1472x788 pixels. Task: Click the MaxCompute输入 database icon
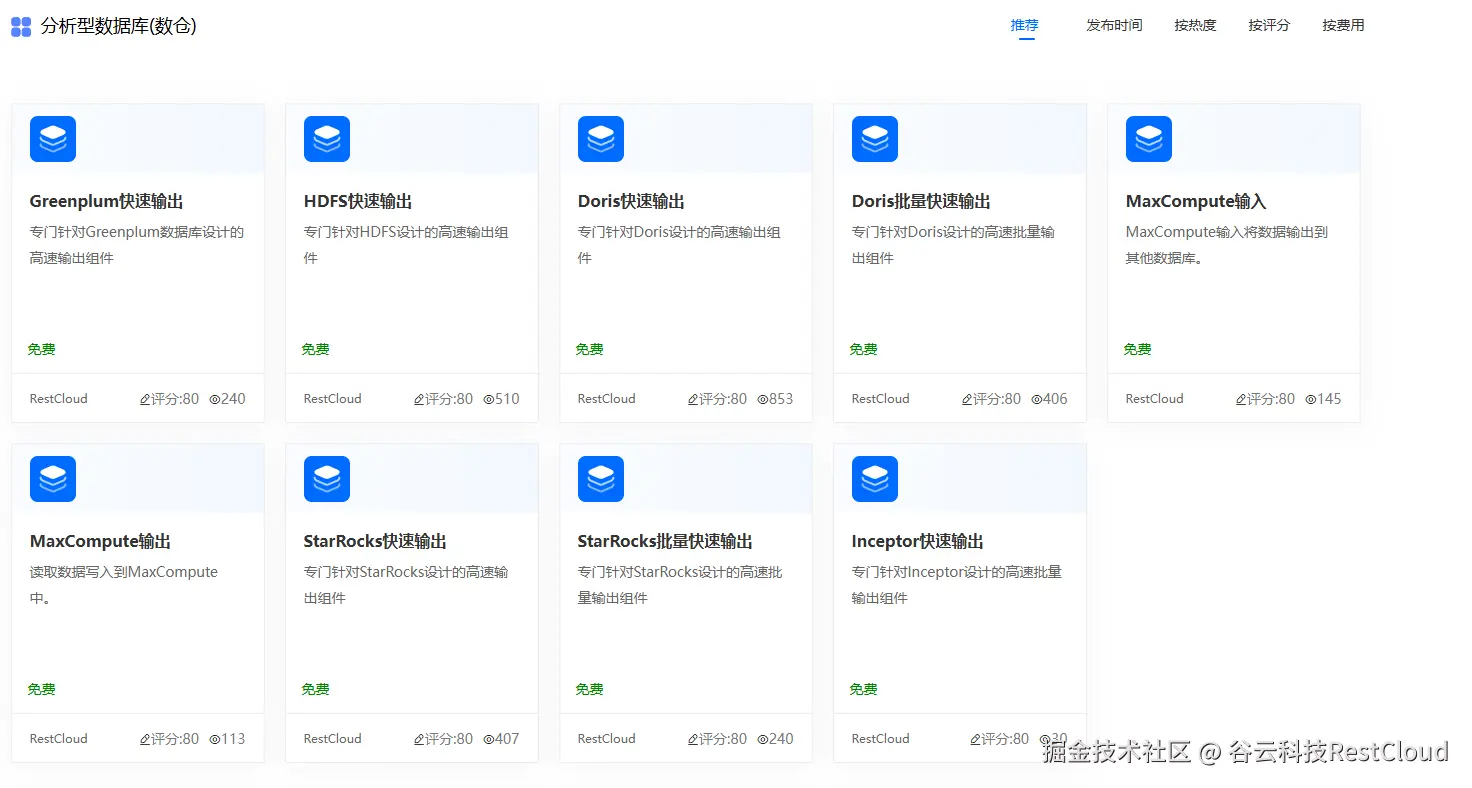pos(1148,138)
